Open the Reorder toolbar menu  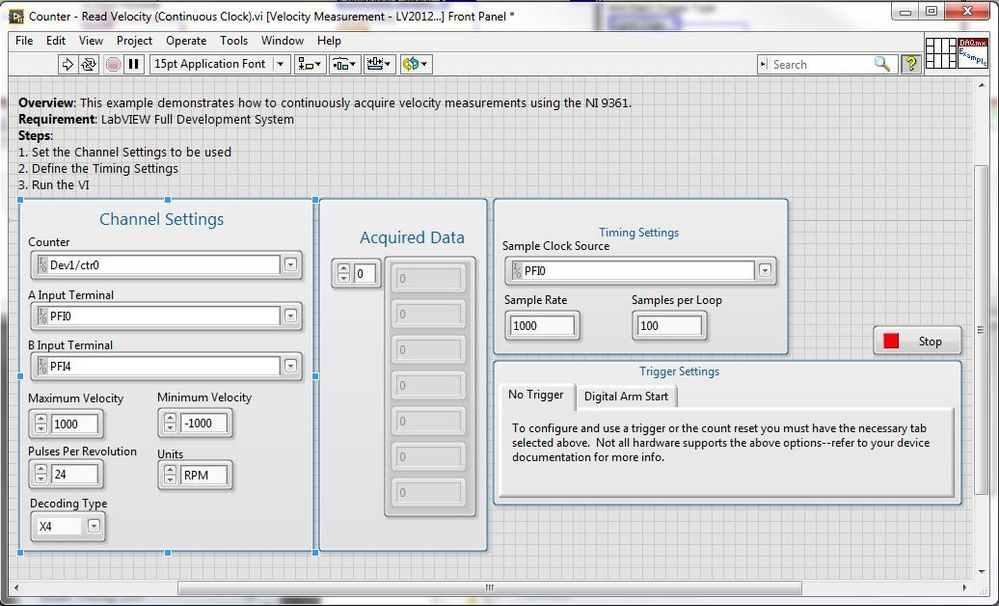(x=416, y=64)
